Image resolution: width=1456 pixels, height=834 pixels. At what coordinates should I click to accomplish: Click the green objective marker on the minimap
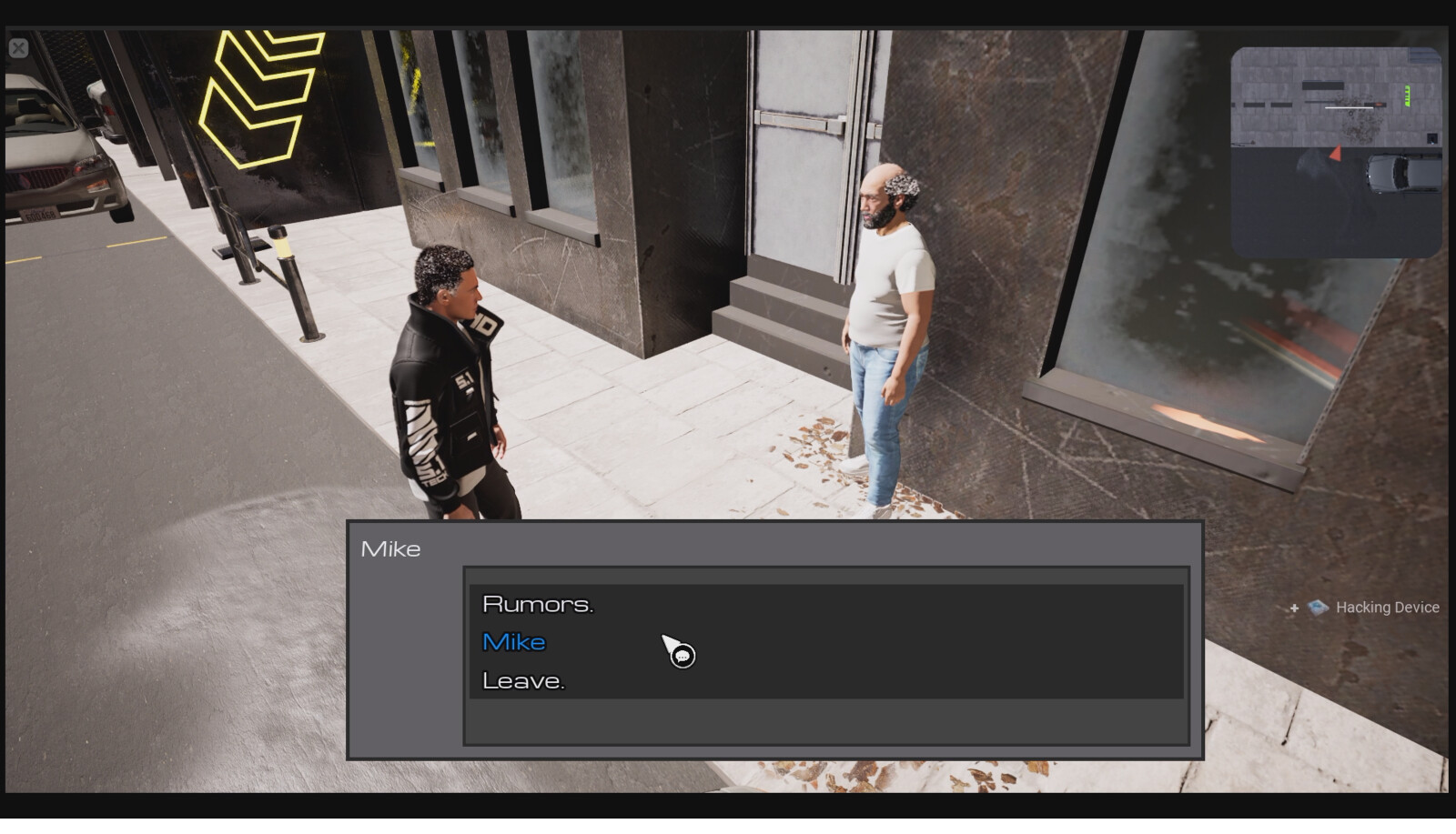(x=1408, y=95)
